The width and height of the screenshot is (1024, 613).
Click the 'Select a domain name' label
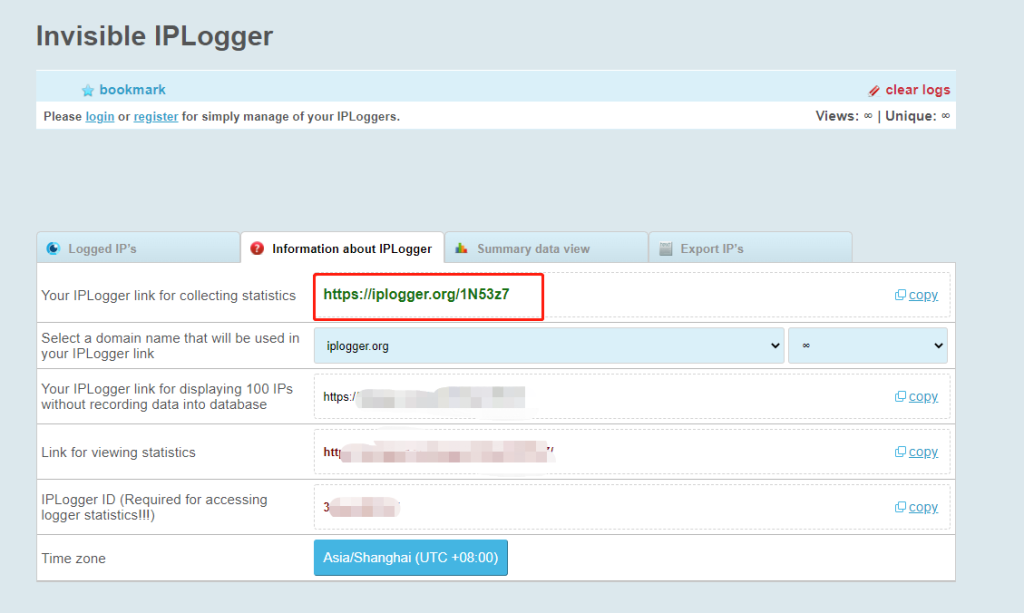coord(170,346)
